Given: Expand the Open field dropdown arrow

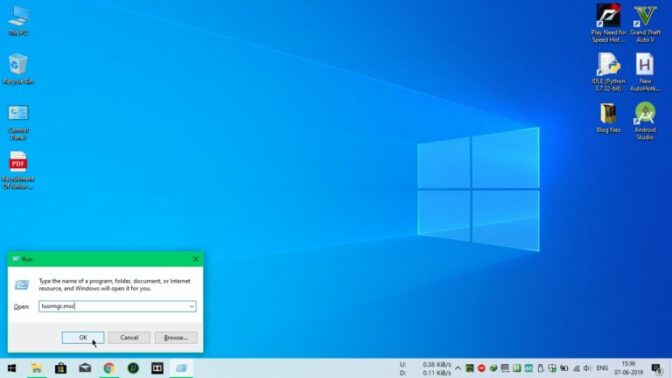Looking at the screenshot, I should point(192,306).
